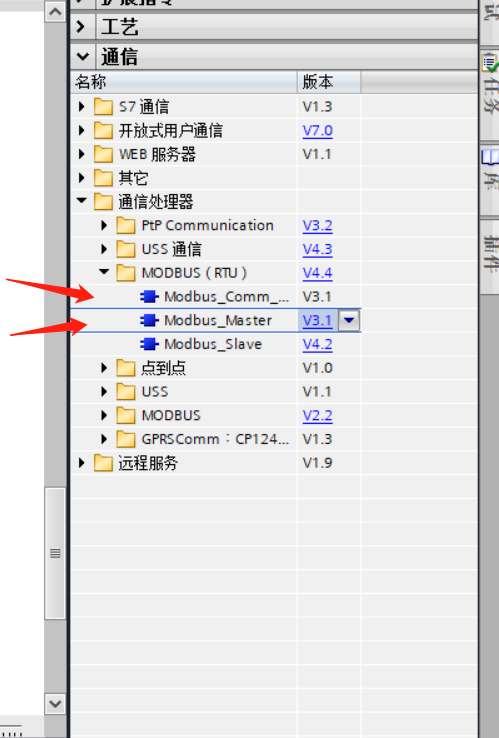
Task: Click the WEB 服务器 folder icon
Action: click(x=103, y=154)
